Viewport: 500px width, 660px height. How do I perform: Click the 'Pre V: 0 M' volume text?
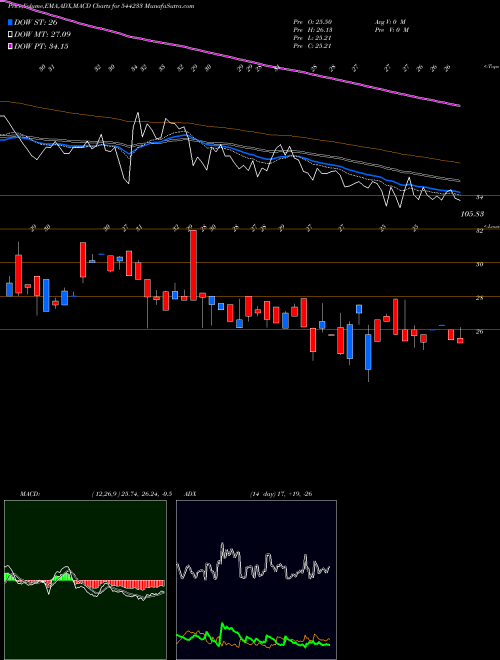point(391,30)
